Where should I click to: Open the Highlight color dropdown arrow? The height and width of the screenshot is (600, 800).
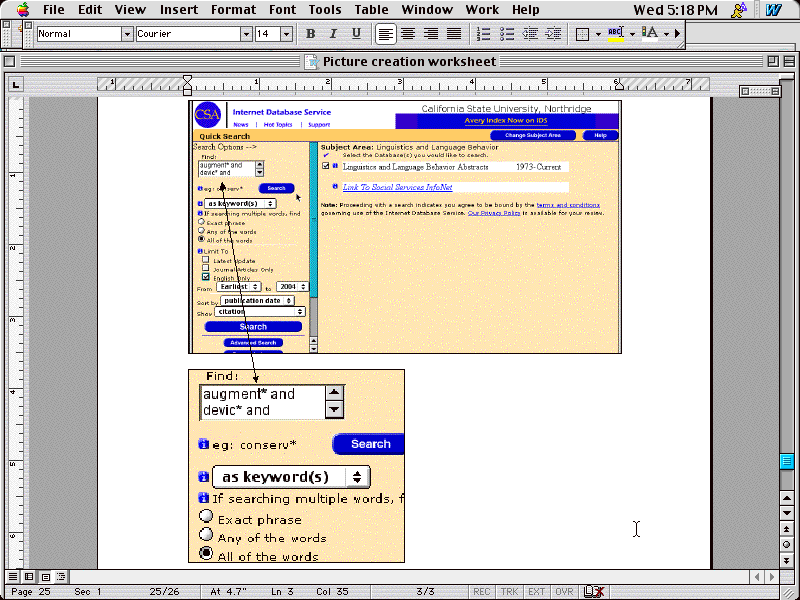[x=632, y=34]
